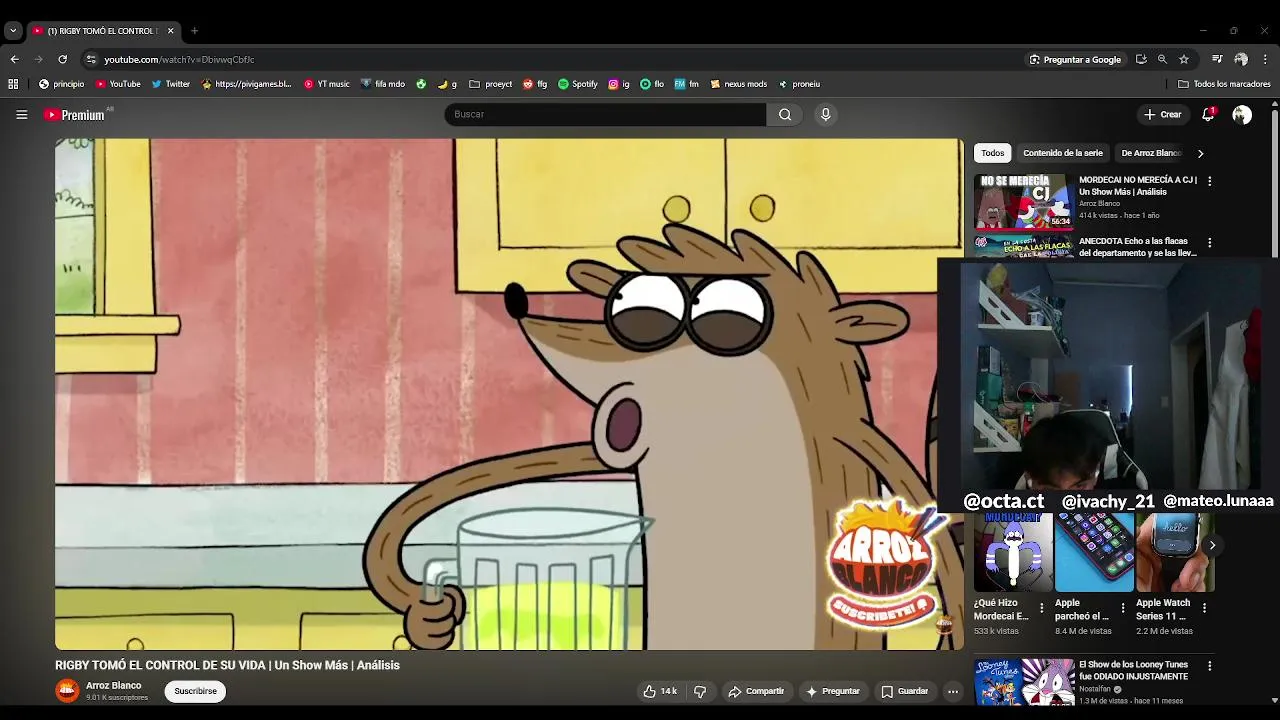Open the nexus mods bookmark
The height and width of the screenshot is (720, 1280).
coord(738,84)
